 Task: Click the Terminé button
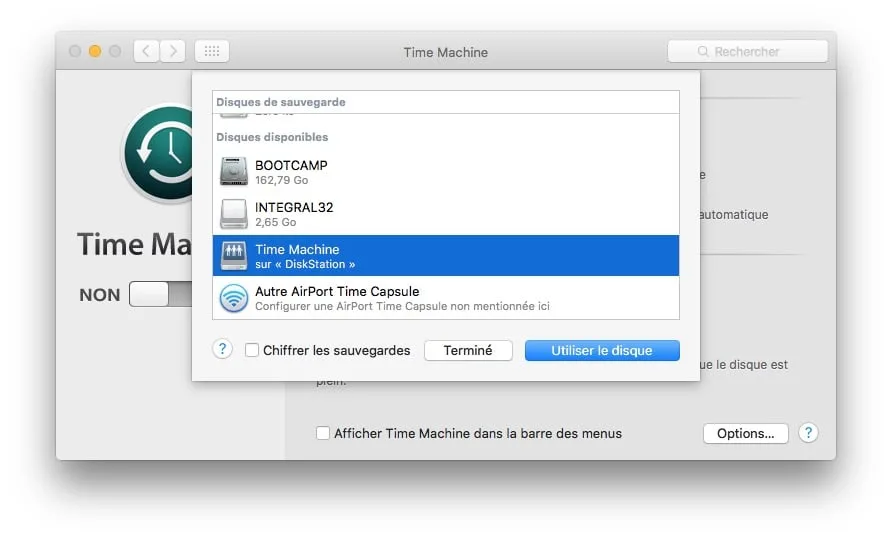tap(468, 350)
